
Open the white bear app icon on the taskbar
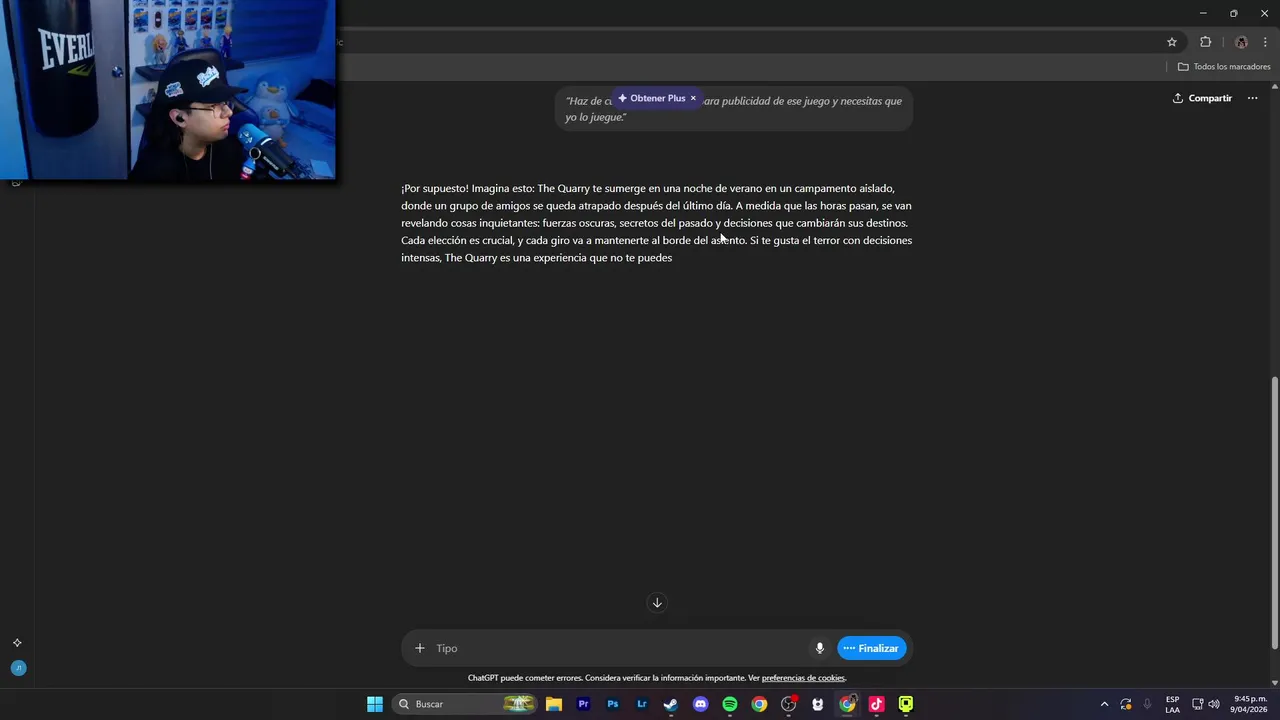(x=818, y=704)
